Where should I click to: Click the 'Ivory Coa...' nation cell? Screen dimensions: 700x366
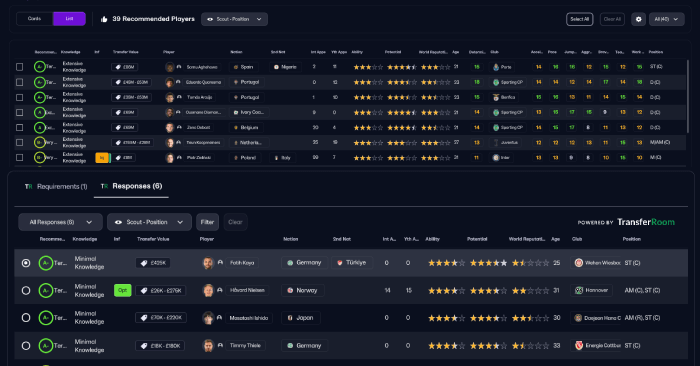click(x=248, y=112)
